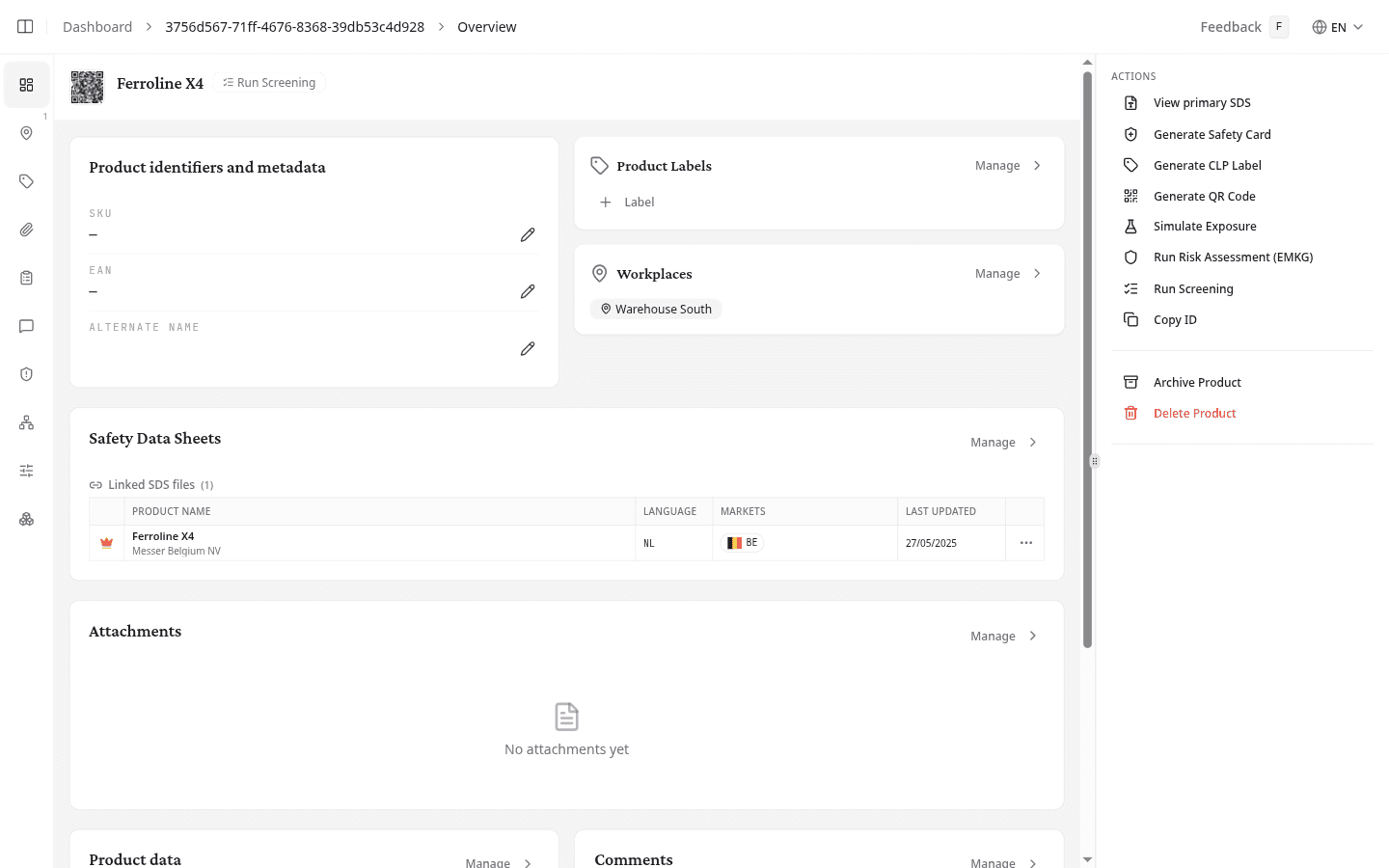This screenshot has height=868, width=1389.
Task: Click the Linked SDS files label
Action: (151, 485)
